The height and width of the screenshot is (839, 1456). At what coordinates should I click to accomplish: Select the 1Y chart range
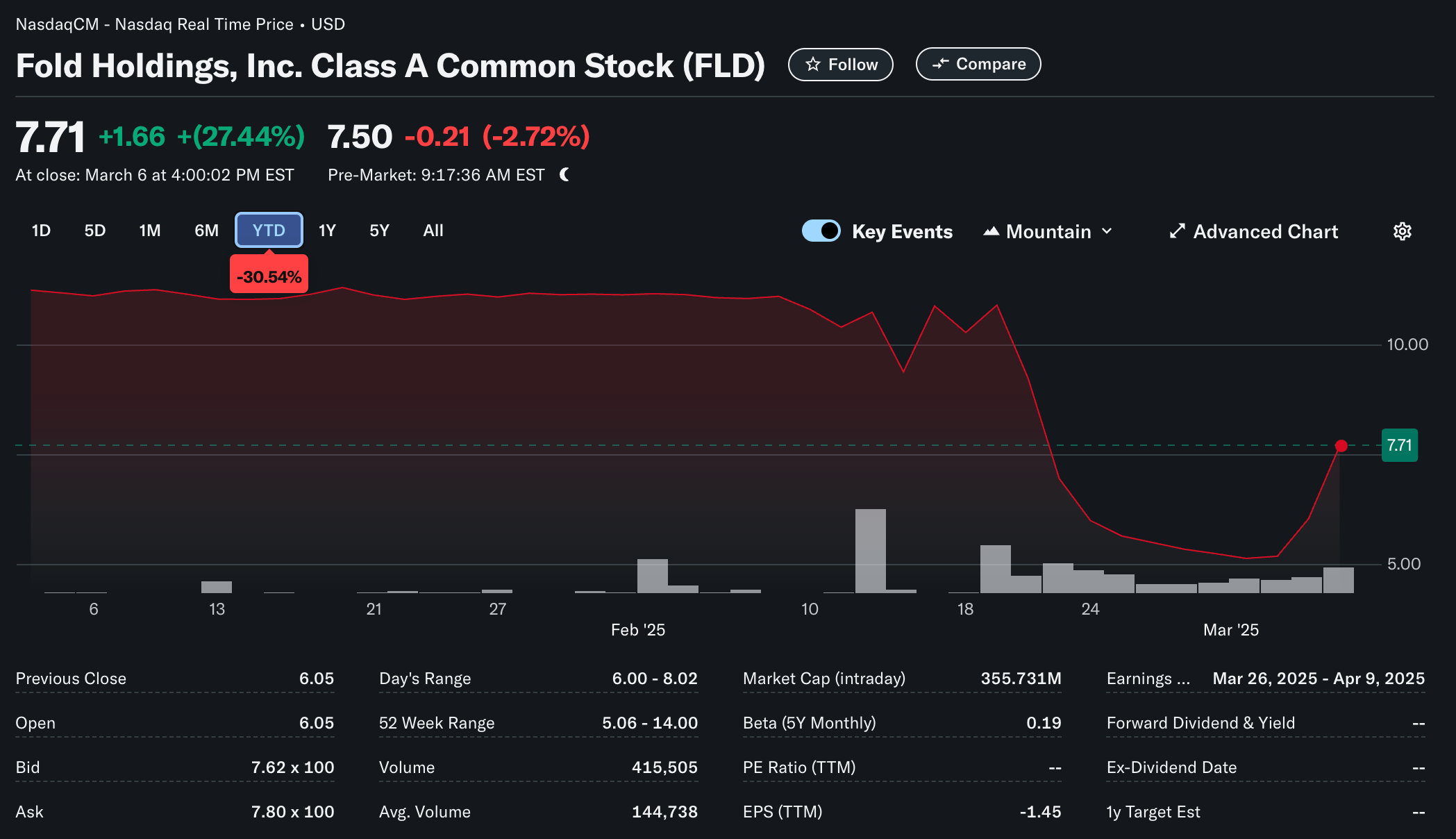[x=327, y=231]
